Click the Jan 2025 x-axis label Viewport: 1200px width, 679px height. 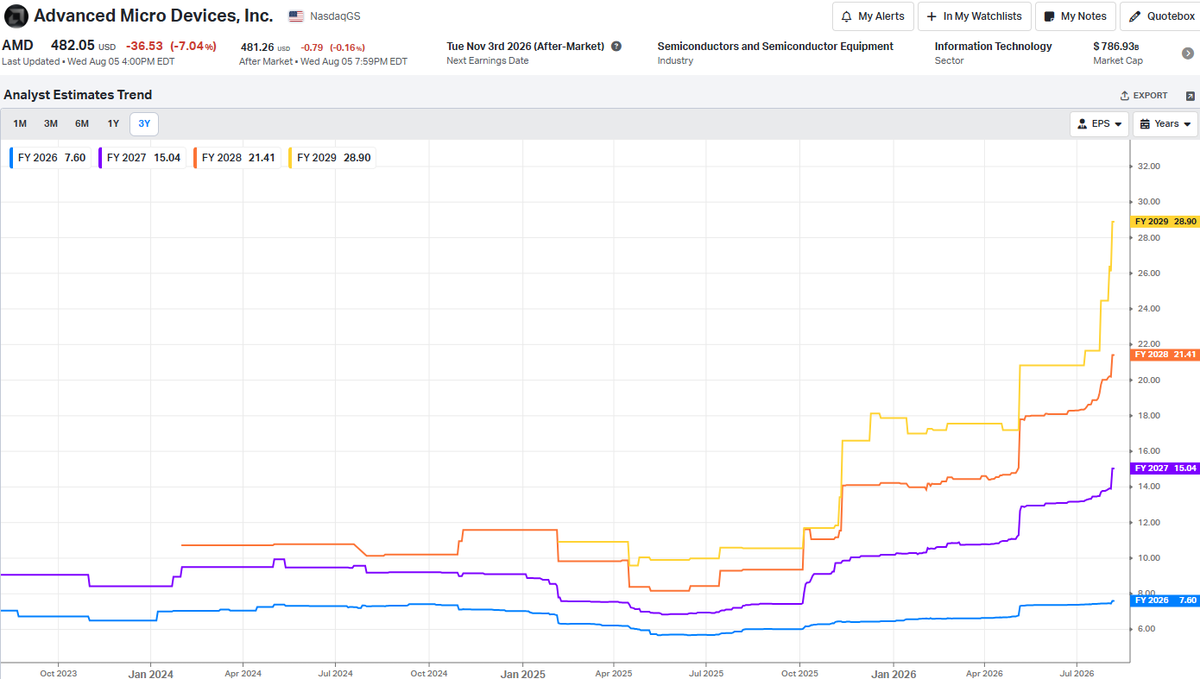point(521,674)
